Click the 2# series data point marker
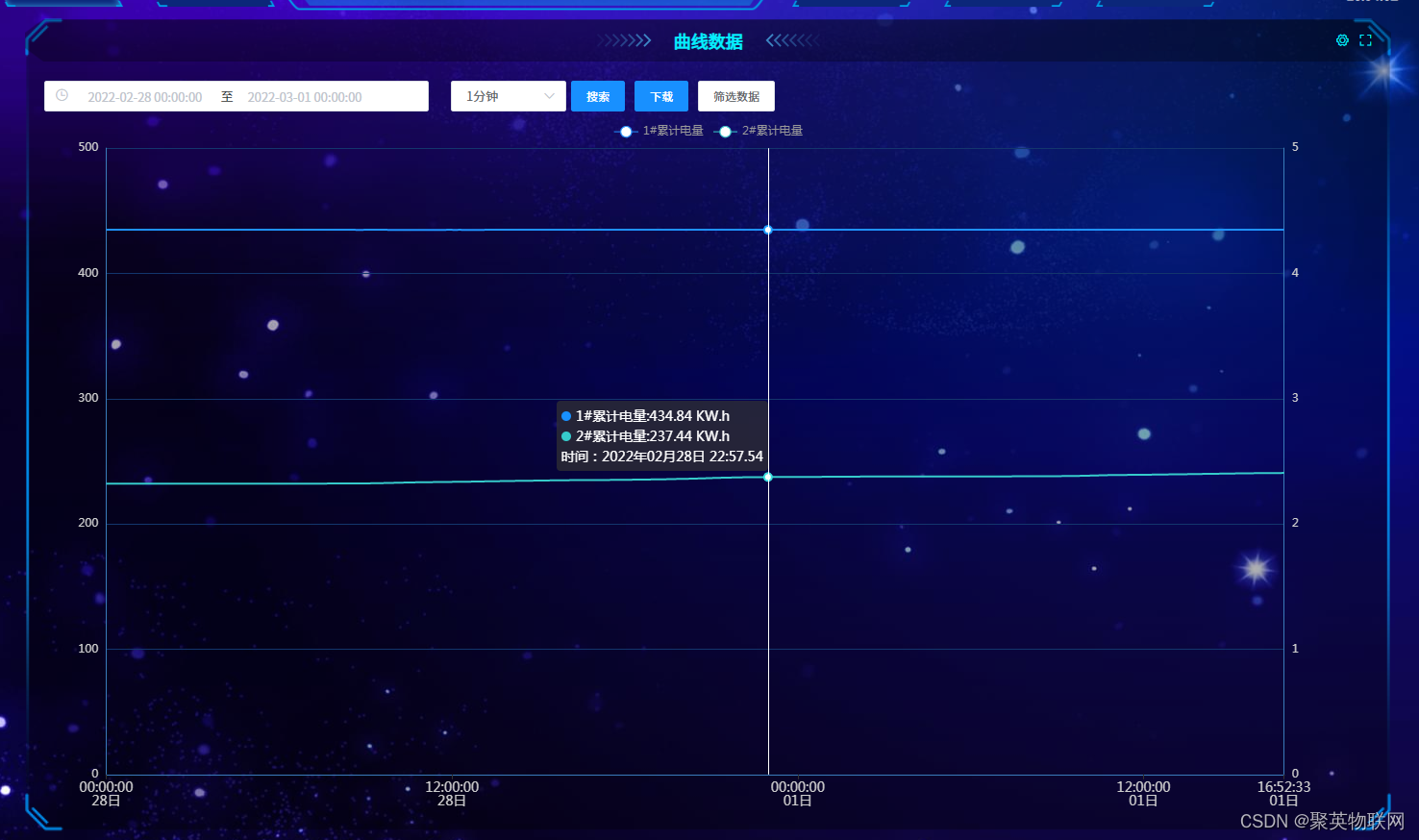The image size is (1419, 840). [x=768, y=477]
